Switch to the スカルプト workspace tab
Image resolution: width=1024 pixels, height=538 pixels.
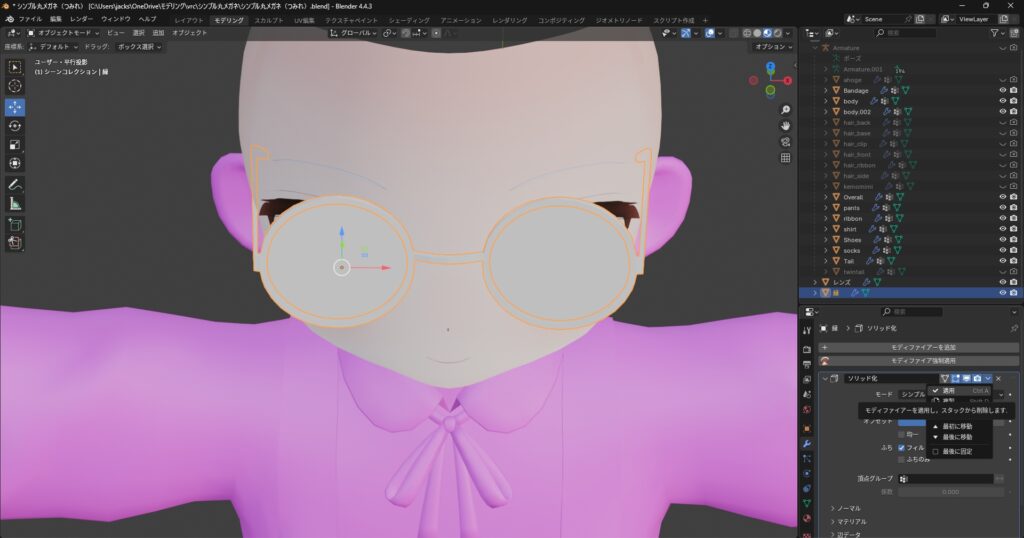pos(268,20)
